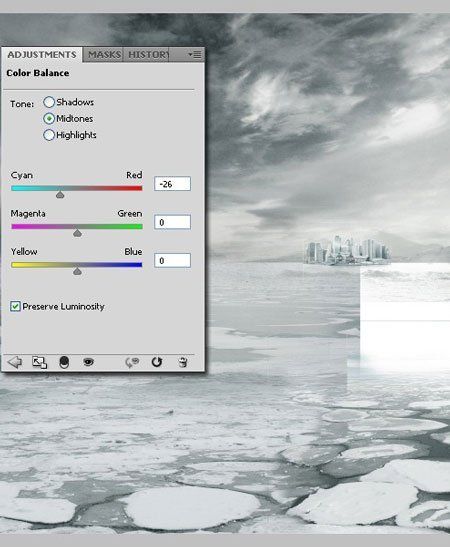Click the Yellow-Blue slider handle
The height and width of the screenshot is (547, 450).
(x=77, y=271)
